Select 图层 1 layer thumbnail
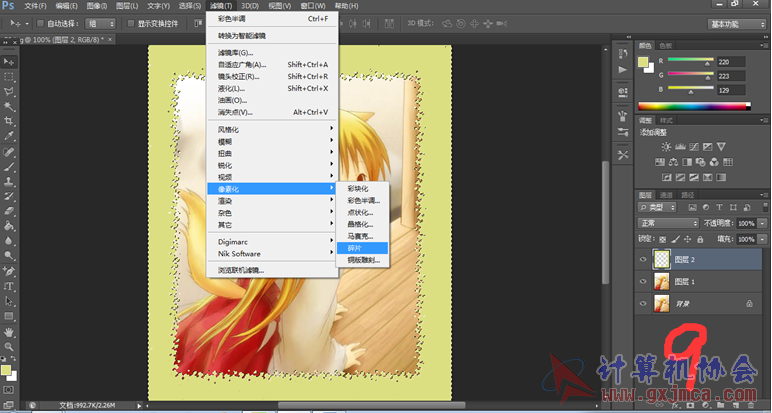This screenshot has height=413, width=772. 661,282
